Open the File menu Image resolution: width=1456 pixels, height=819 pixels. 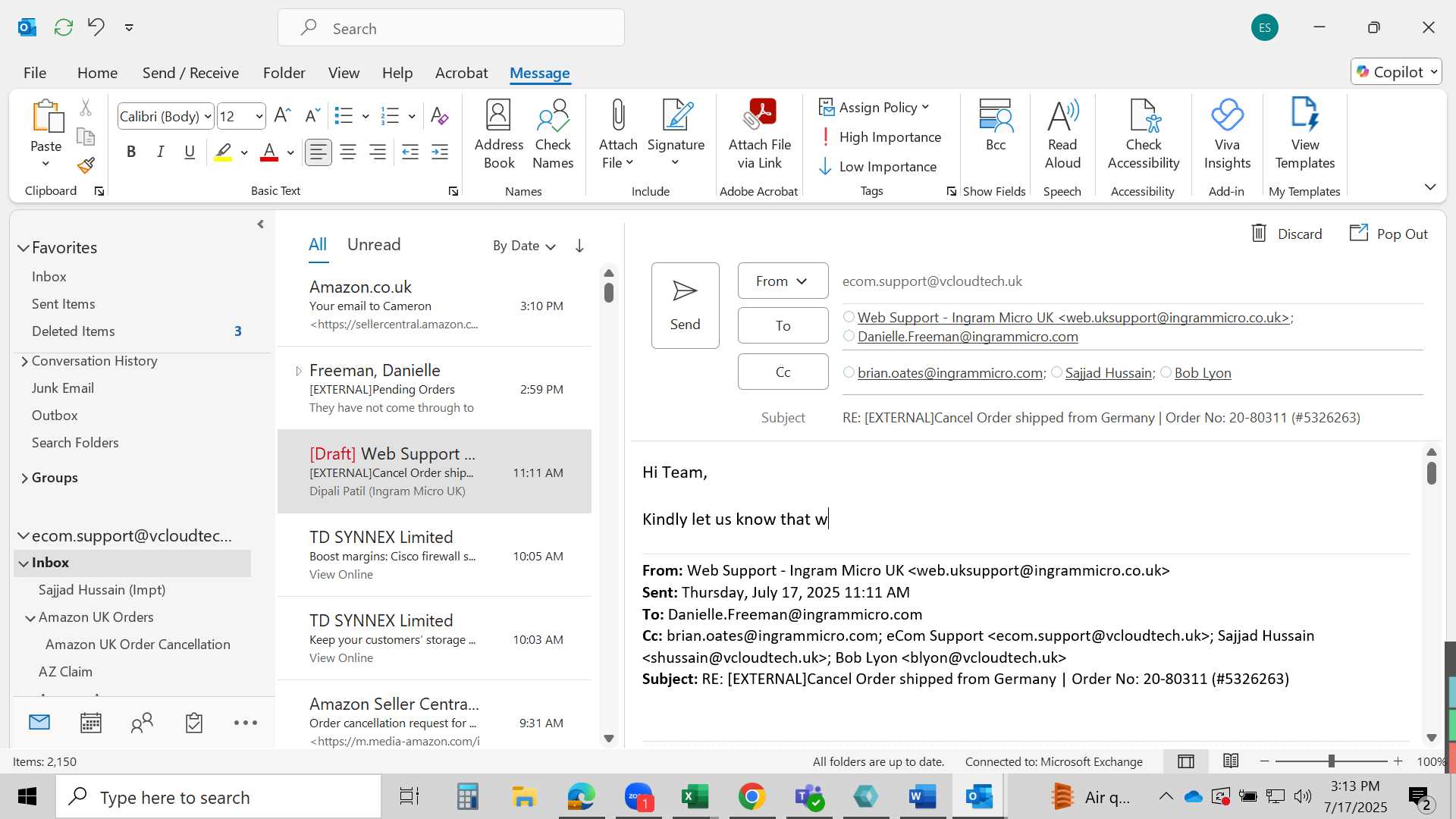click(35, 73)
